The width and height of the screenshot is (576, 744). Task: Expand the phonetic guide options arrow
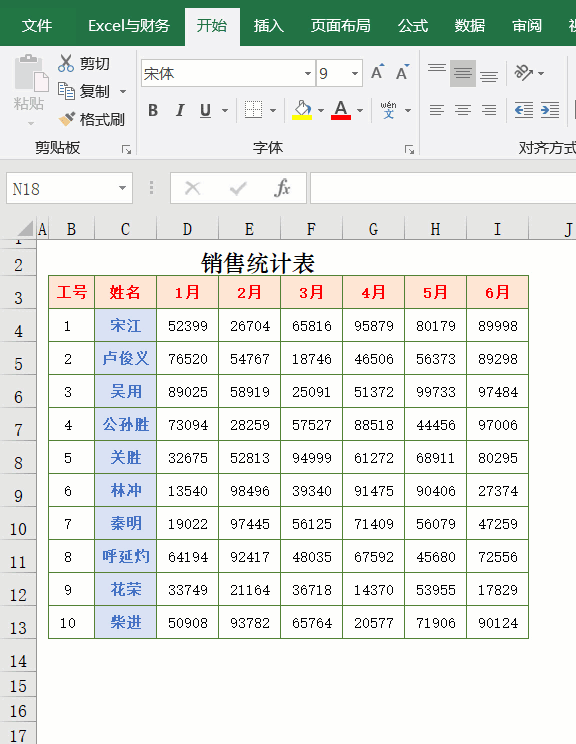pyautogui.click(x=408, y=110)
